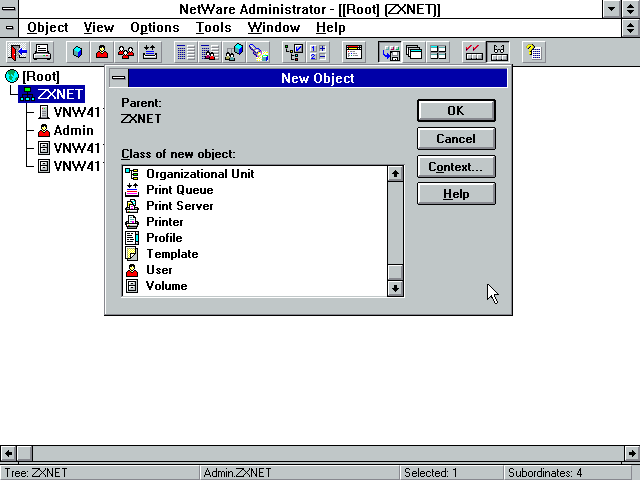This screenshot has width=640, height=480.
Task: Click the Help button in New Object dialog
Action: click(x=456, y=194)
